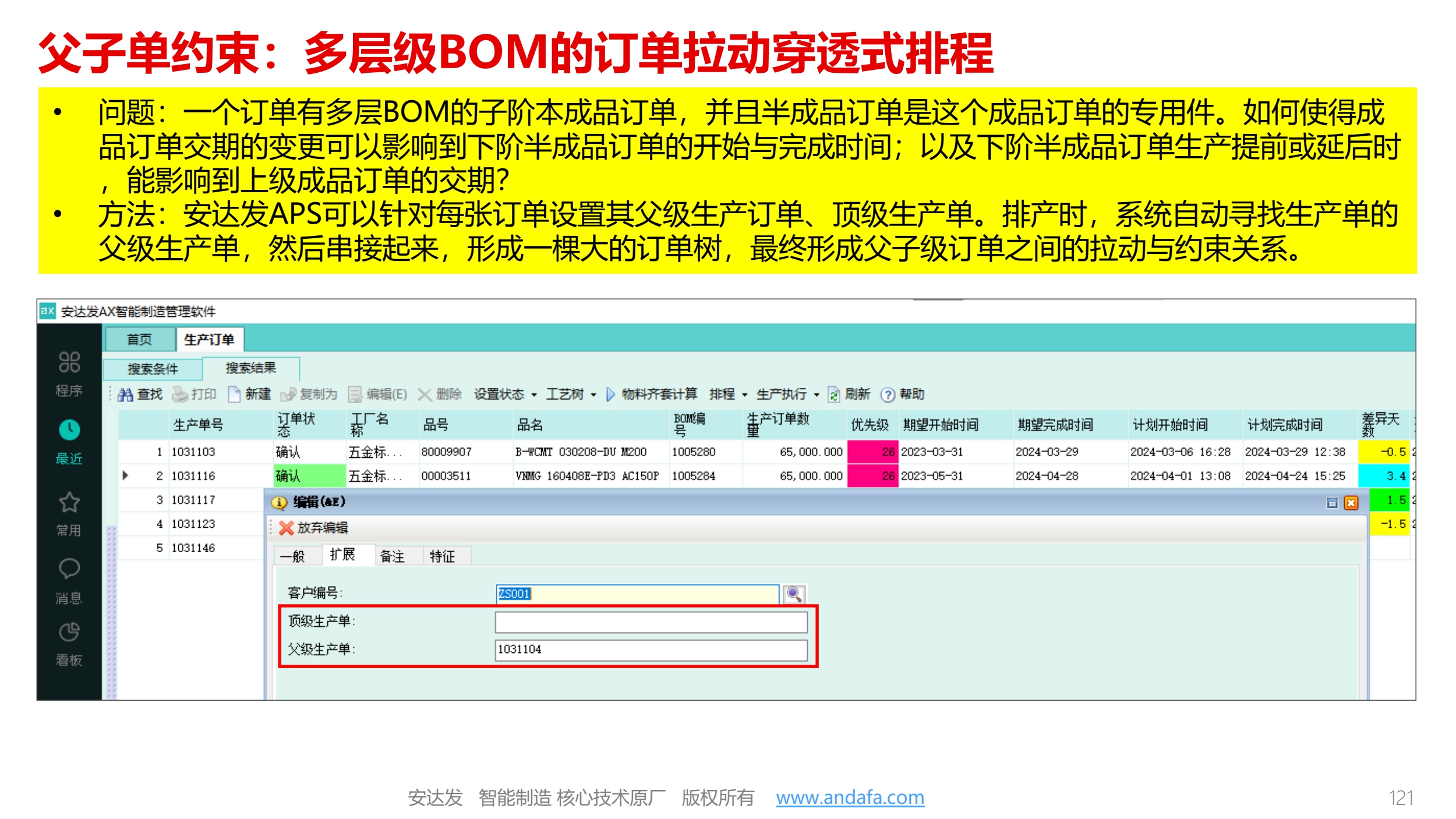The width and height of the screenshot is (1456, 819).
Task: Open the www.andafa.com link
Action: click(849, 797)
